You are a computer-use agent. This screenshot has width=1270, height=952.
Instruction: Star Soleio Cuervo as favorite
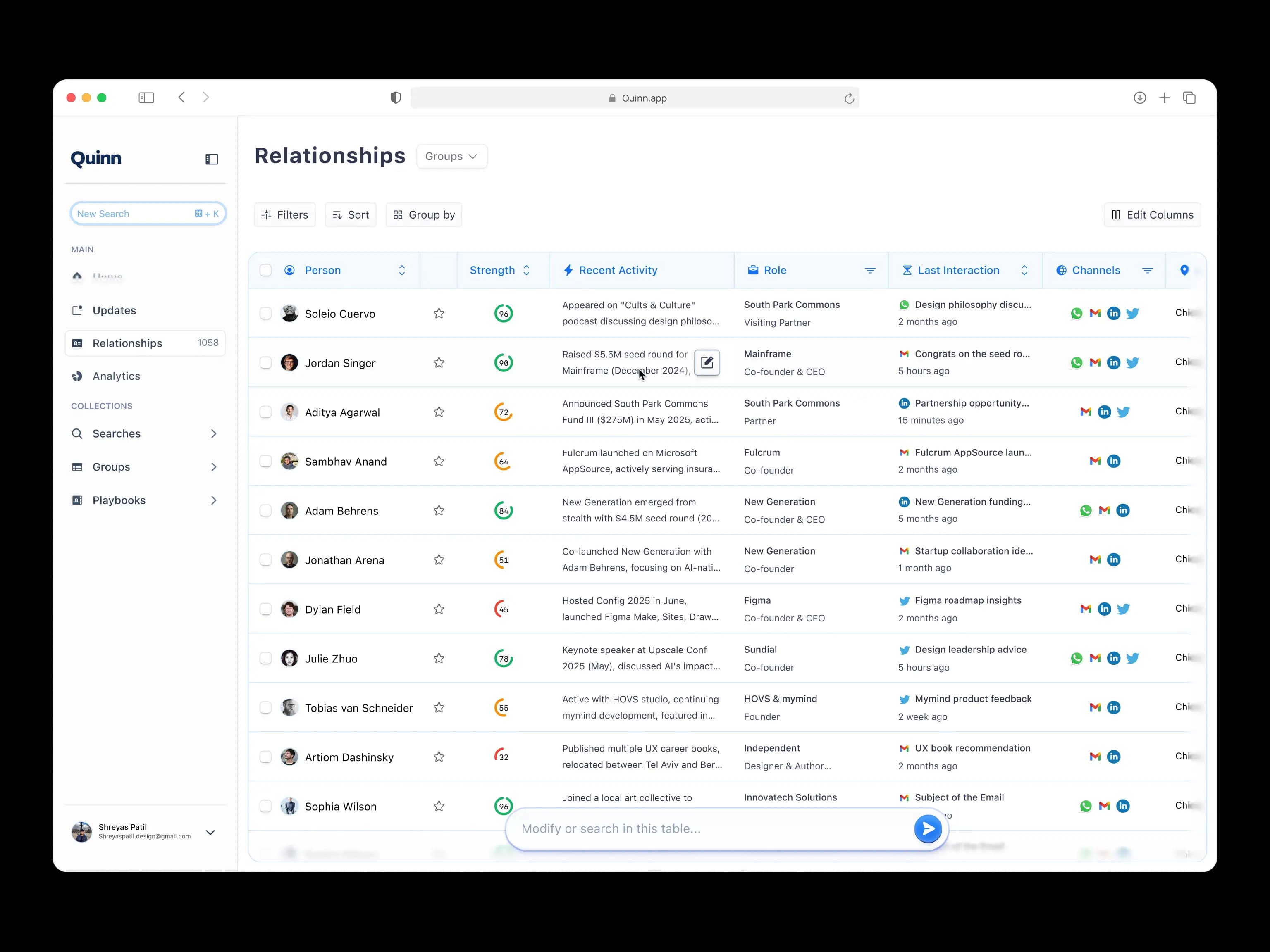[x=439, y=313]
